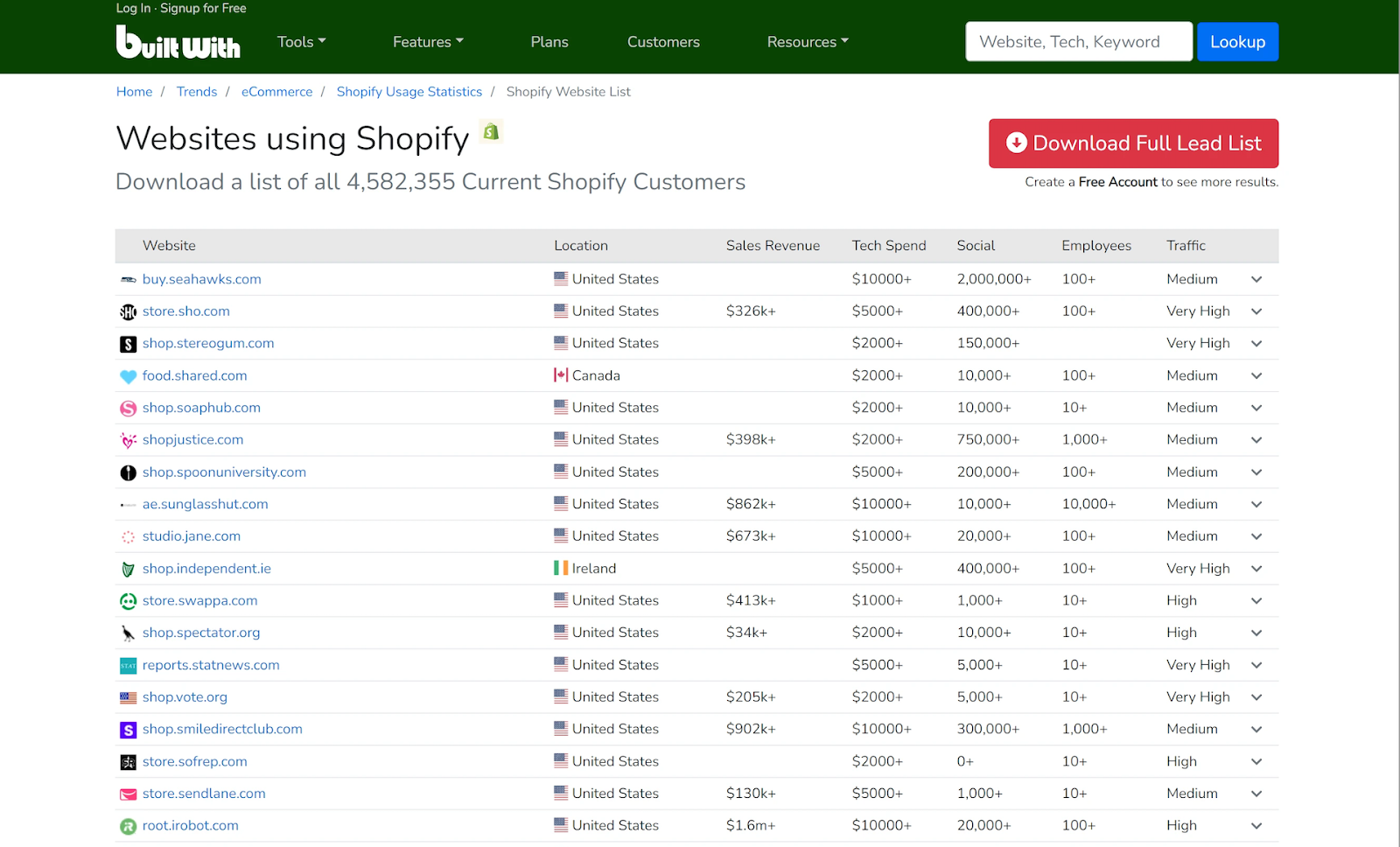Click the green Swappa favicon next to store.swappa.com
This screenshot has width=1400, height=847.
128,601
